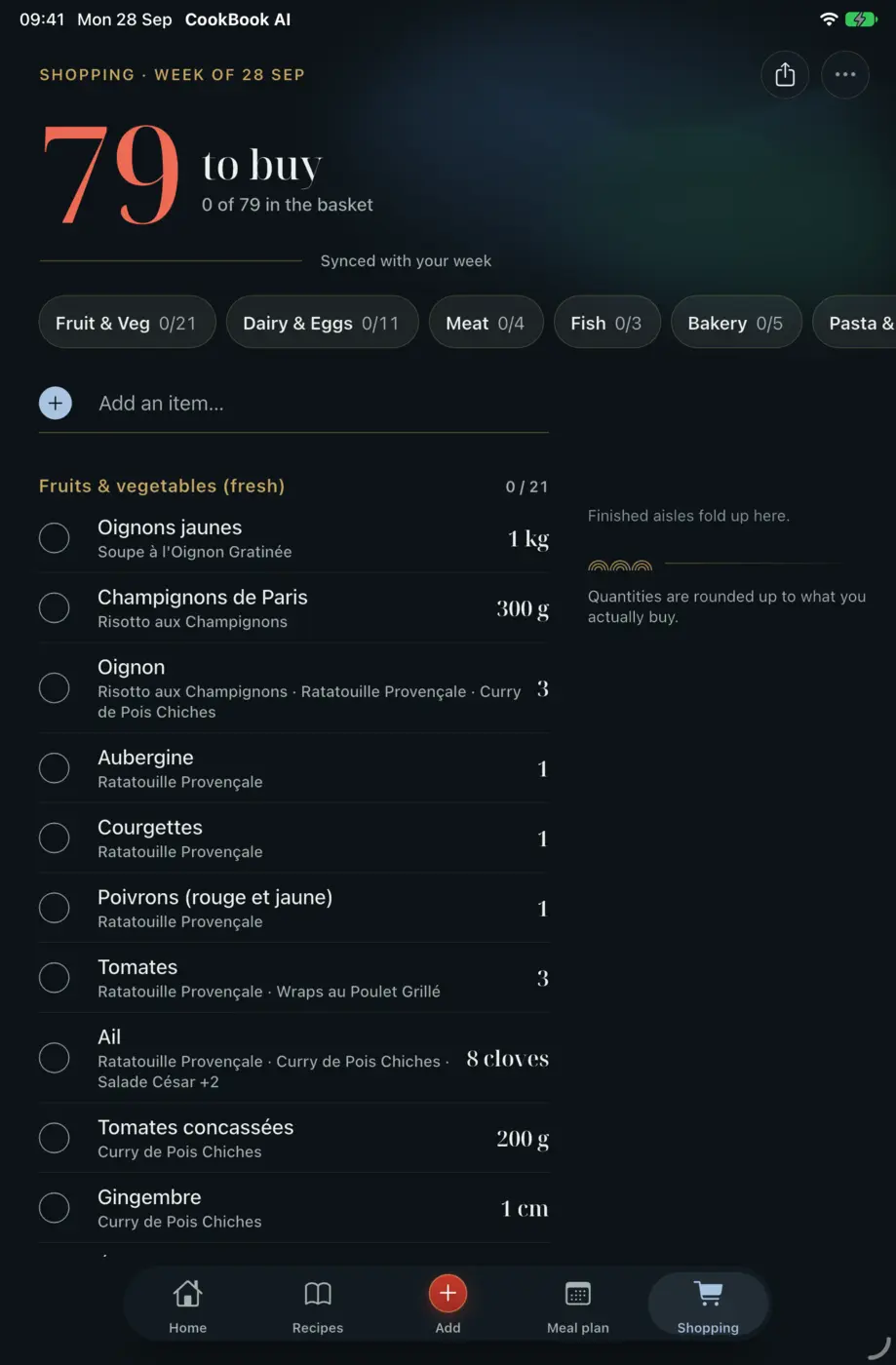
Task: Select the Pasta aisle chip
Action: pos(856,323)
